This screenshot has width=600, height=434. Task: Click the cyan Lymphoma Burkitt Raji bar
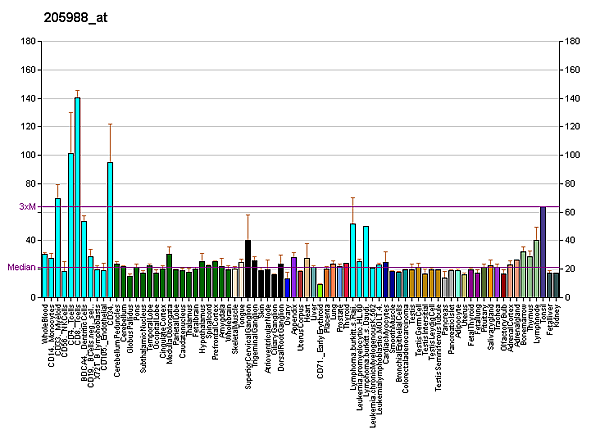[x=353, y=261]
